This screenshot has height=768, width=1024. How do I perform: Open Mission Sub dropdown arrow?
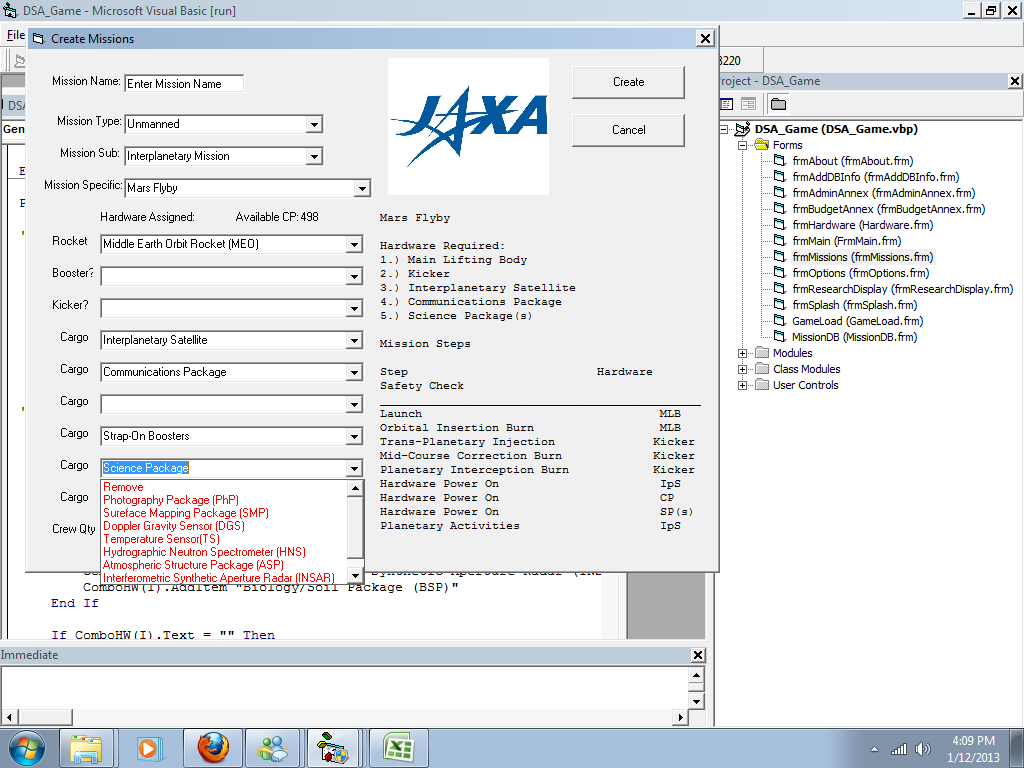[x=314, y=156]
